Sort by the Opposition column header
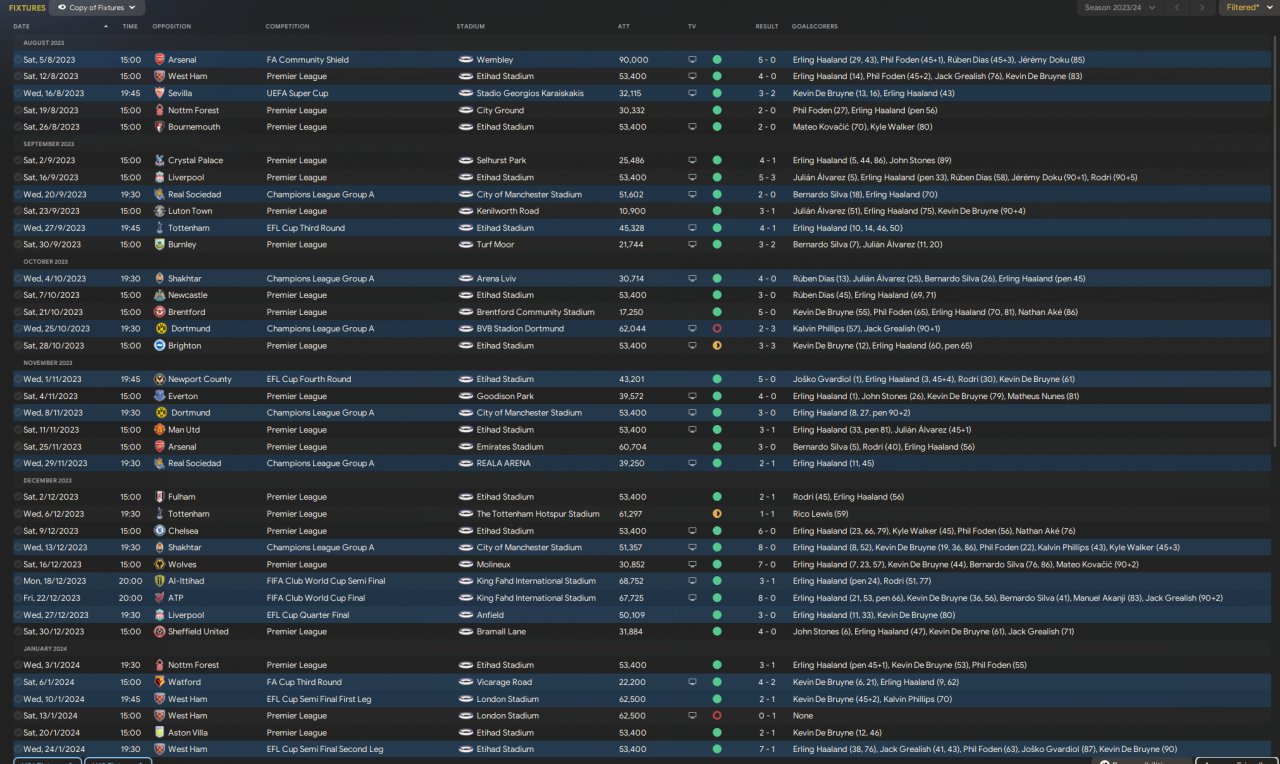This screenshot has width=1280, height=764. click(172, 26)
